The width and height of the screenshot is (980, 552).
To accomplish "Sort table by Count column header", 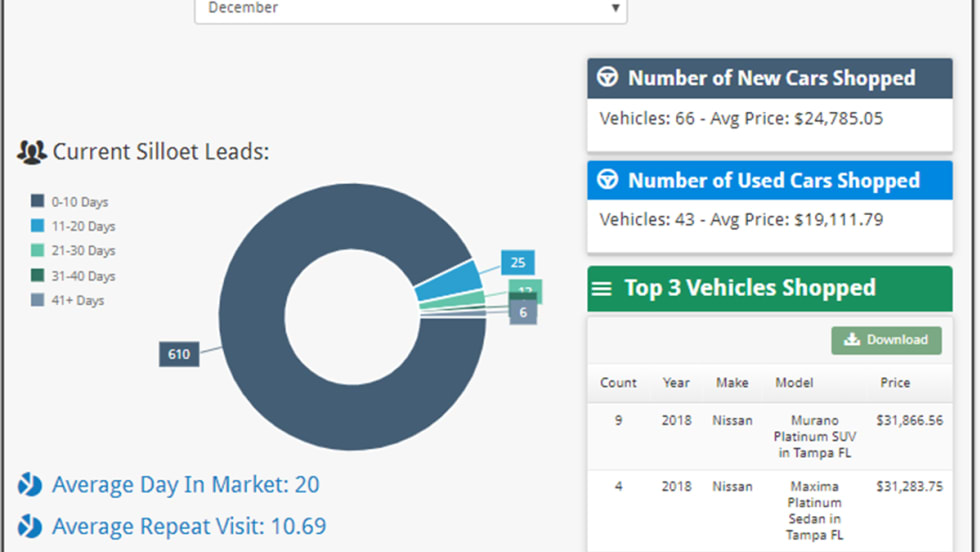I will point(618,383).
